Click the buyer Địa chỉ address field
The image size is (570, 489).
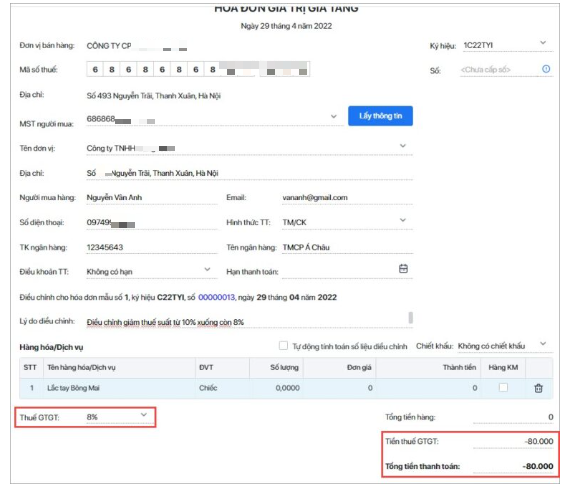click(x=249, y=173)
